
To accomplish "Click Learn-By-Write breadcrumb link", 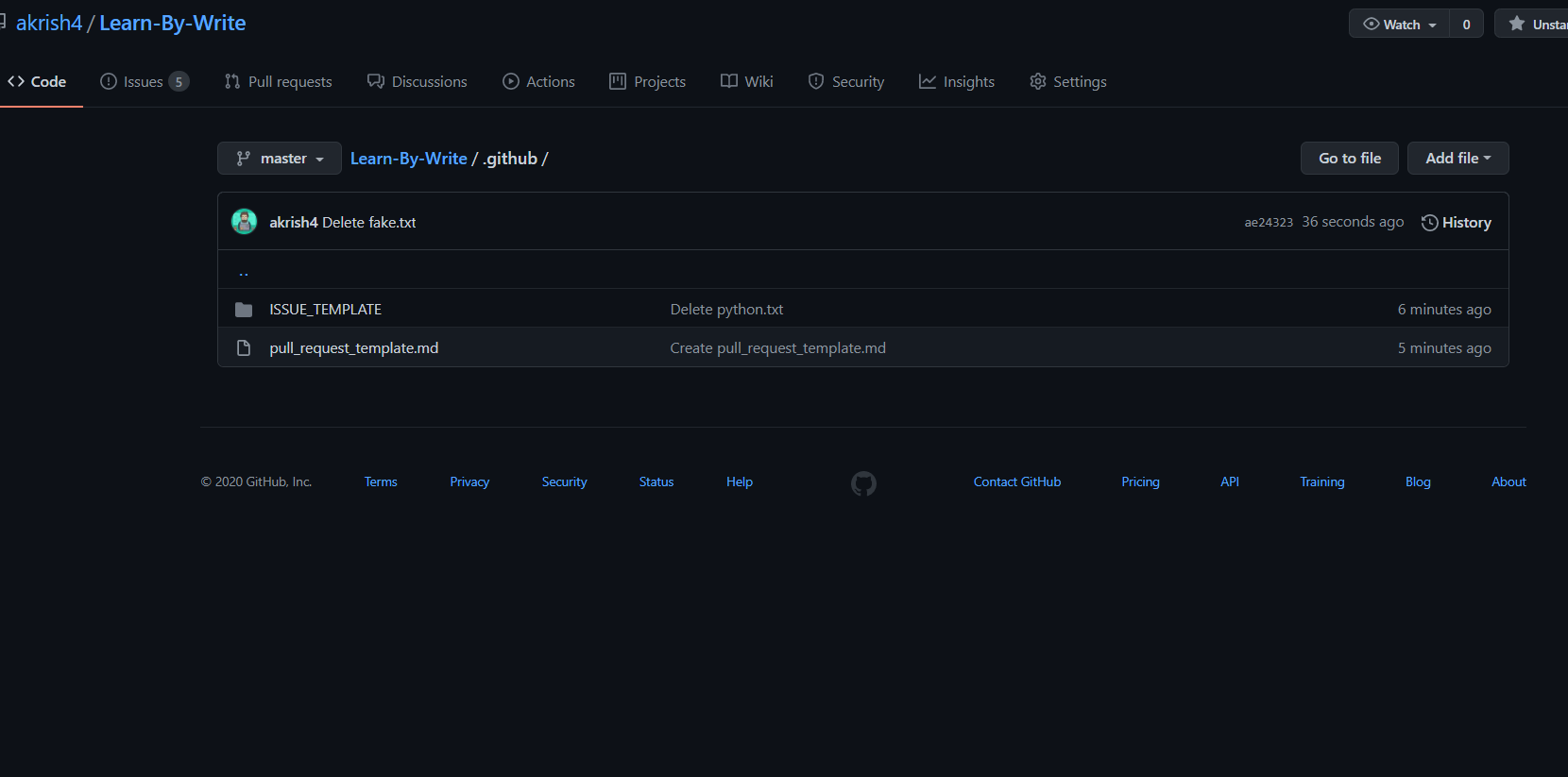I will click(x=409, y=159).
